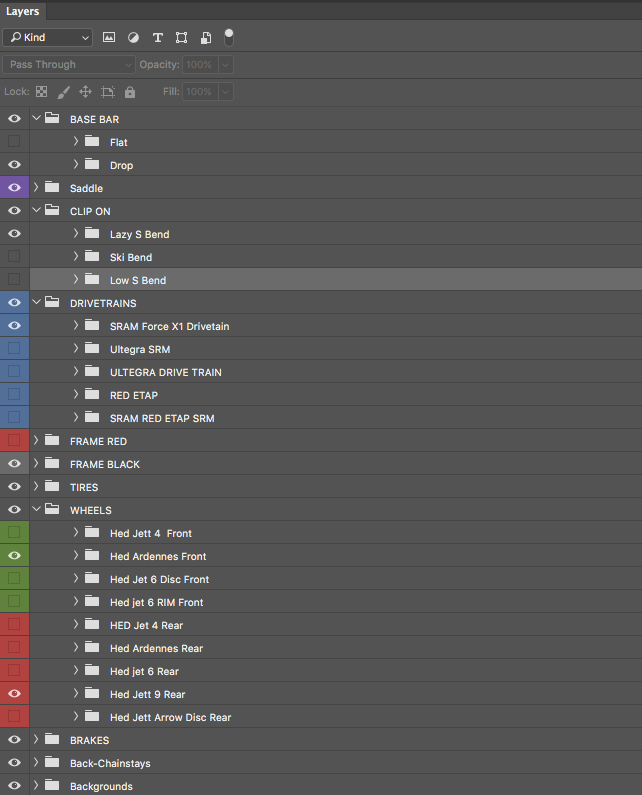Expand the RED ETAP group
The height and width of the screenshot is (795, 642).
click(x=76, y=394)
